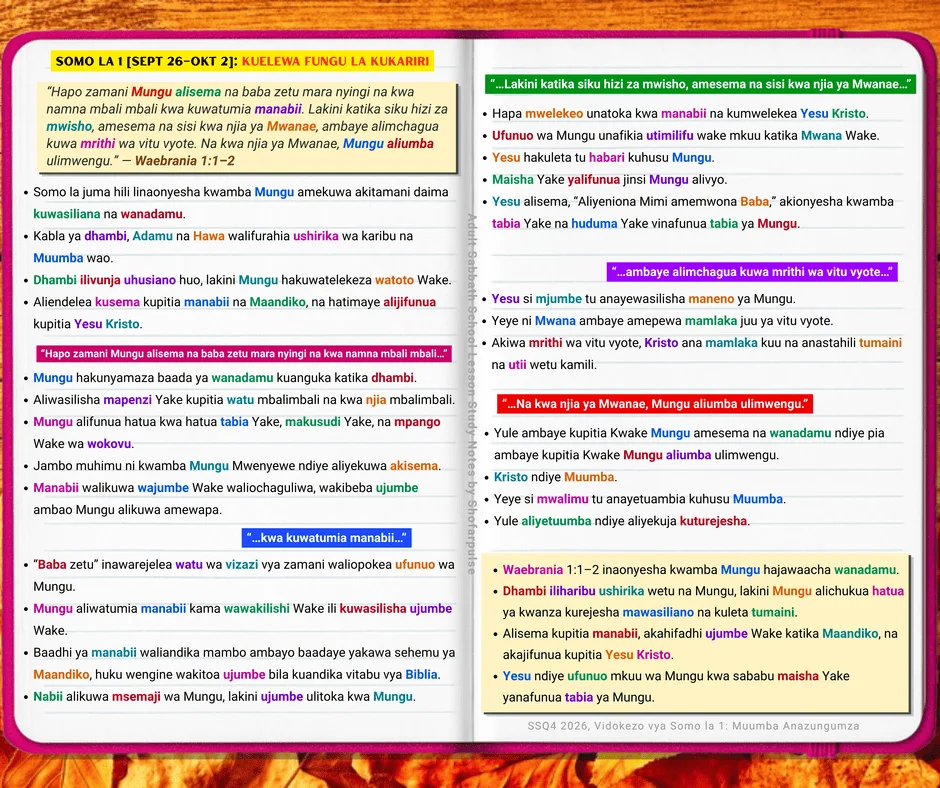Click the reference "Waebrania 1:1–2" in quote box
The height and width of the screenshot is (788, 940).
185,161
